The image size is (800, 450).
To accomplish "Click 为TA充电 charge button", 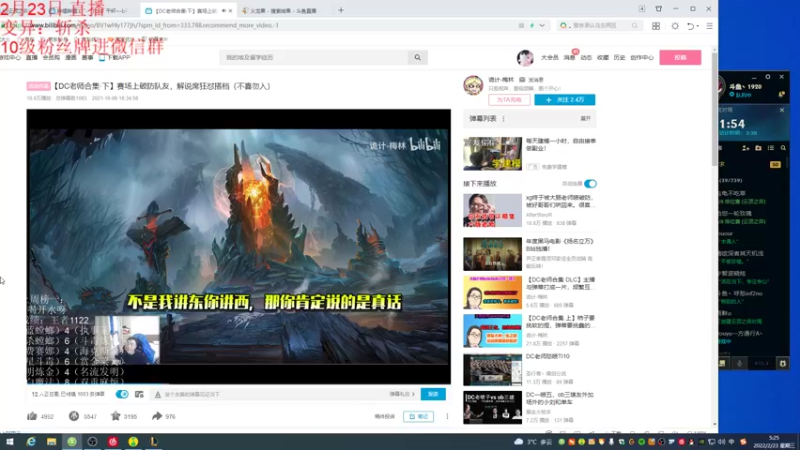I will pyautogui.click(x=509, y=100).
